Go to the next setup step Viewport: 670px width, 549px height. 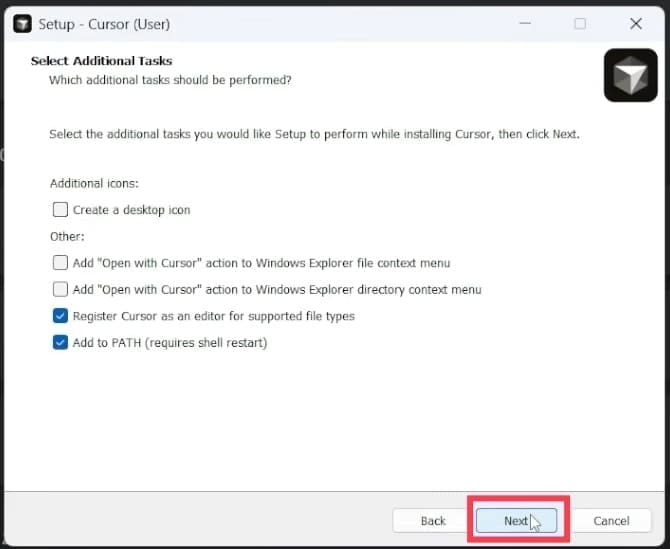click(x=517, y=521)
